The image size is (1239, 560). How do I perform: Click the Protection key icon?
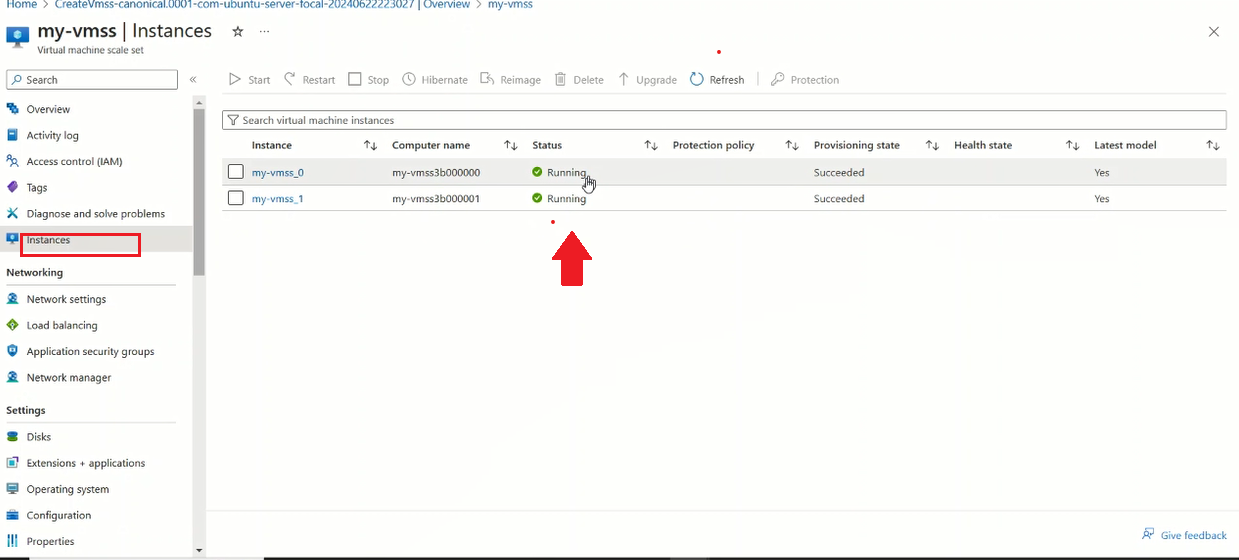click(x=777, y=79)
